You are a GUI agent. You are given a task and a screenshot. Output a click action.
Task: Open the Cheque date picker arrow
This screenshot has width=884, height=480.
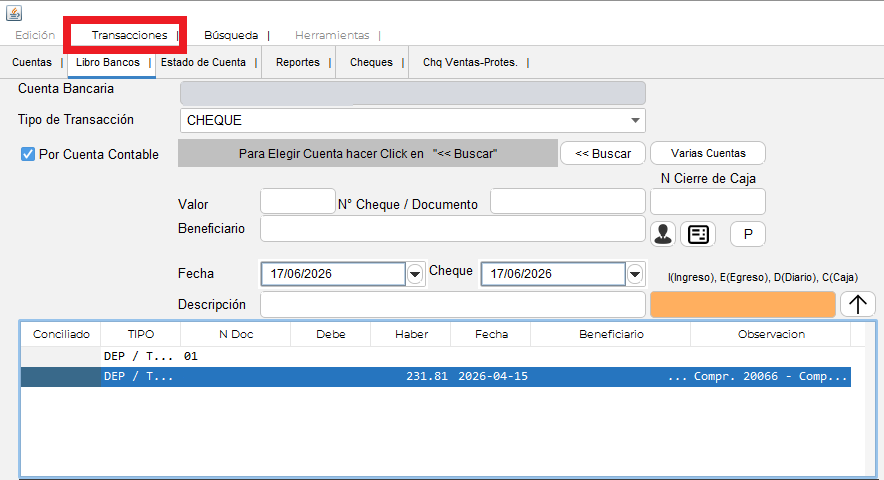click(x=635, y=274)
